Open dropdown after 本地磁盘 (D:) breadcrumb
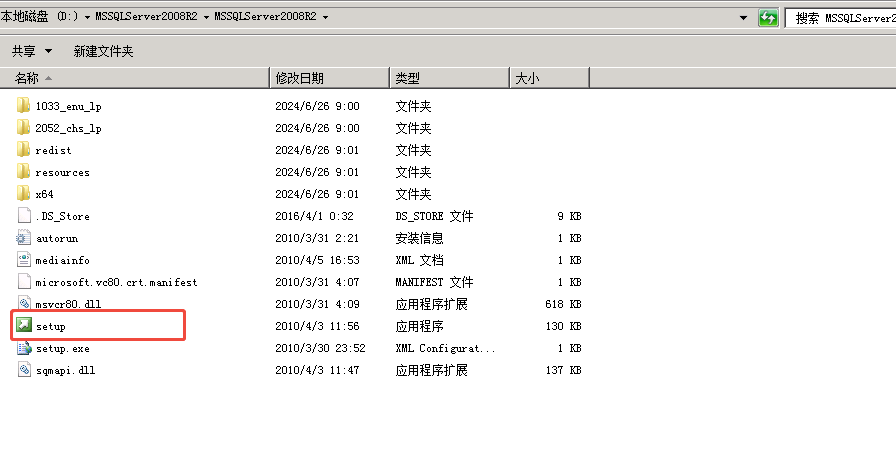 pos(87,17)
